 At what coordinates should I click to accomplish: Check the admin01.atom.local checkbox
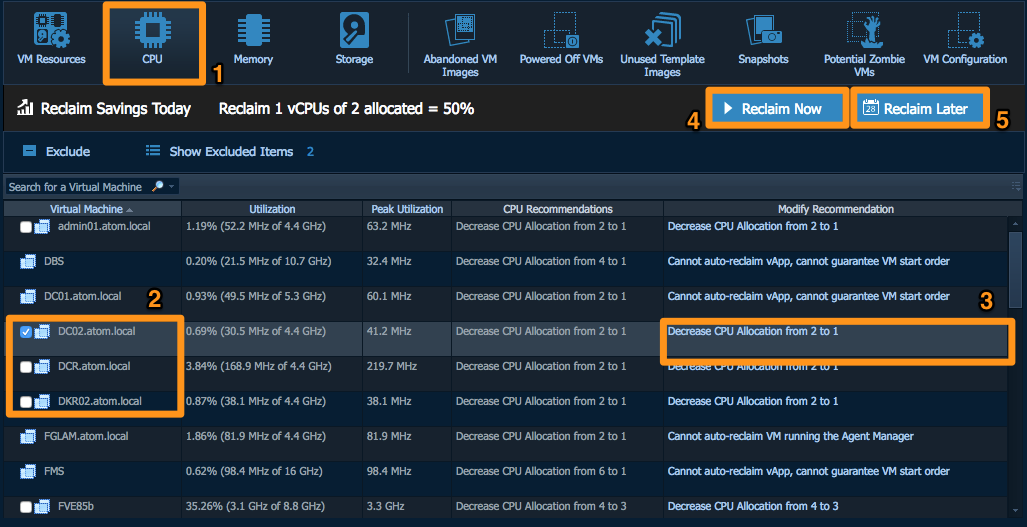26,227
